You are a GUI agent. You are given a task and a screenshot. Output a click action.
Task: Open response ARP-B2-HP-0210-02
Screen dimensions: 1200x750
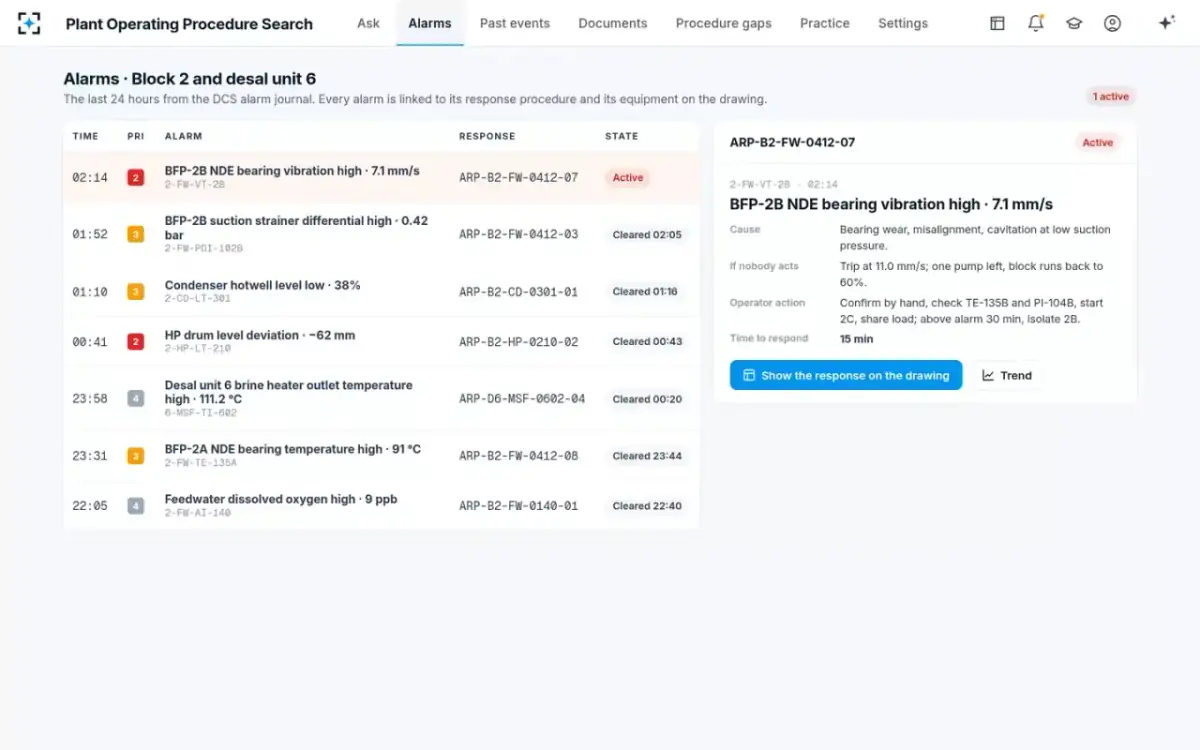pyautogui.click(x=519, y=342)
